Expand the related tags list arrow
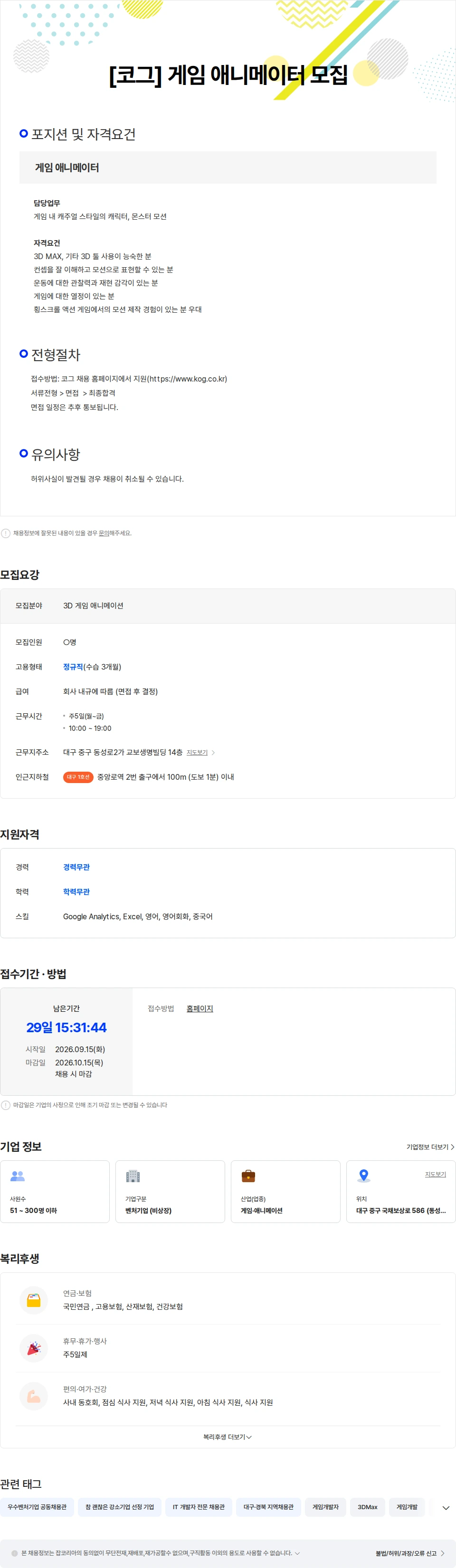 click(x=446, y=1508)
